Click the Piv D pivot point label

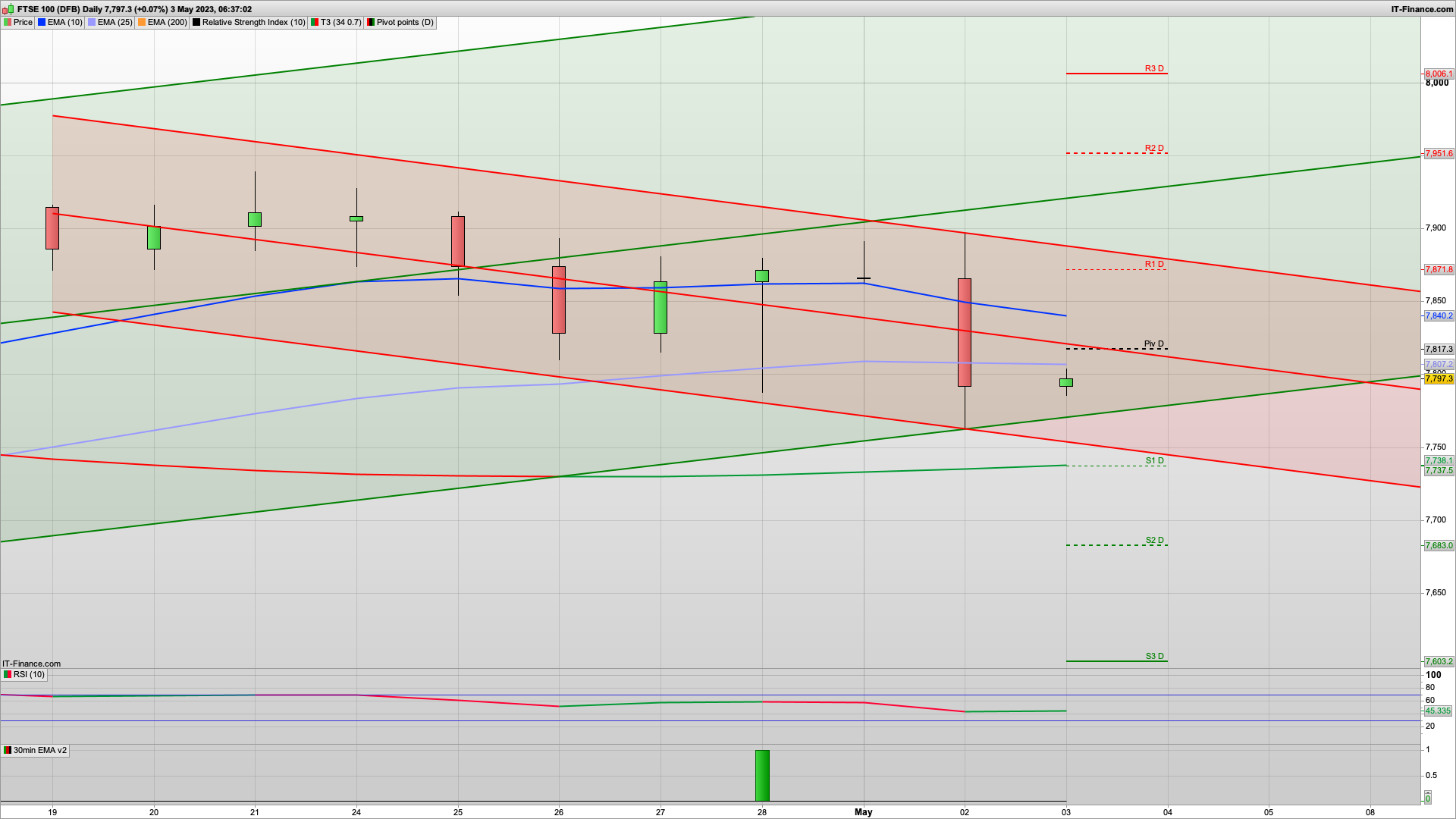(x=1153, y=344)
